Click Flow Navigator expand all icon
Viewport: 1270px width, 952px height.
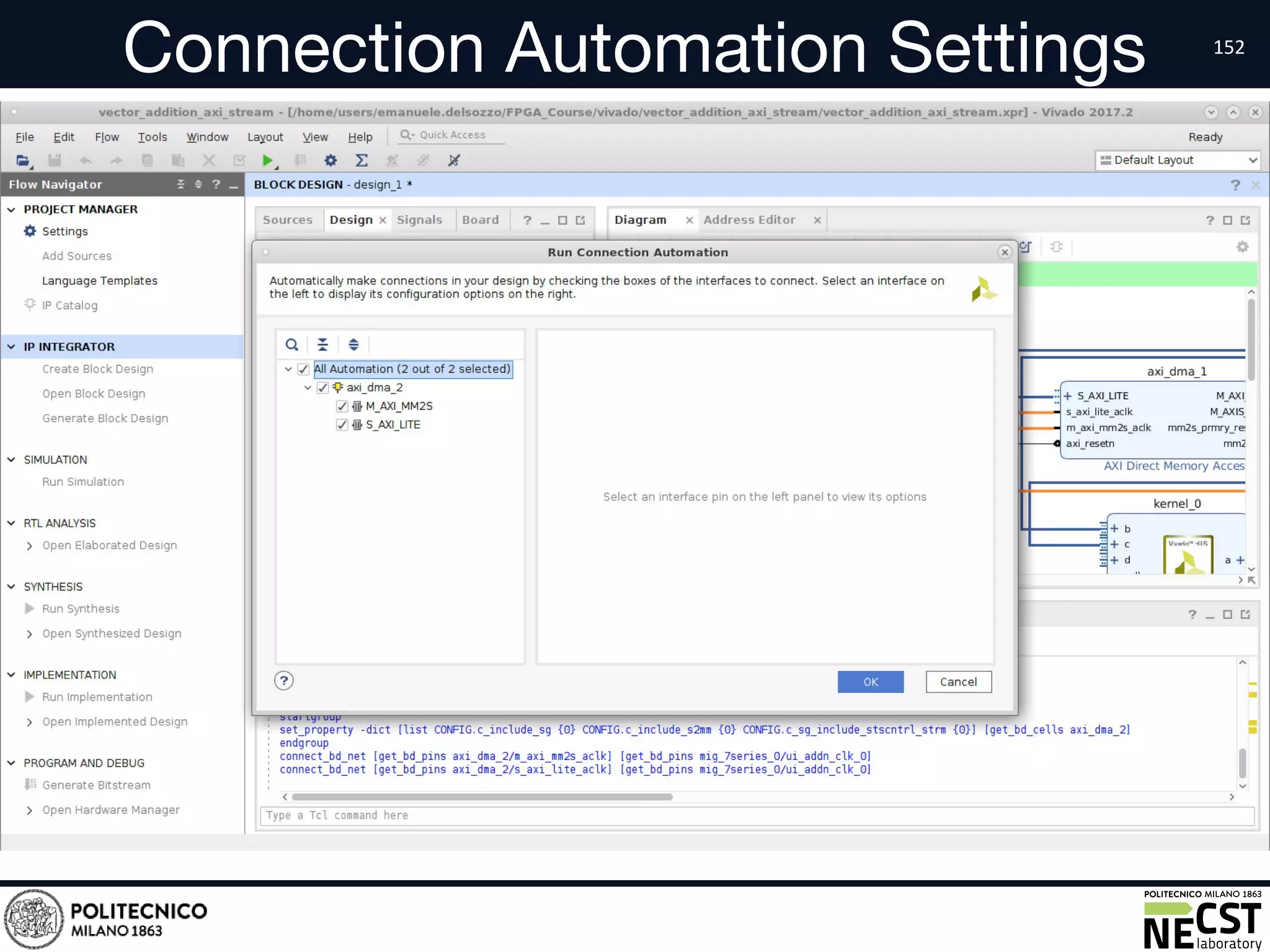click(198, 184)
